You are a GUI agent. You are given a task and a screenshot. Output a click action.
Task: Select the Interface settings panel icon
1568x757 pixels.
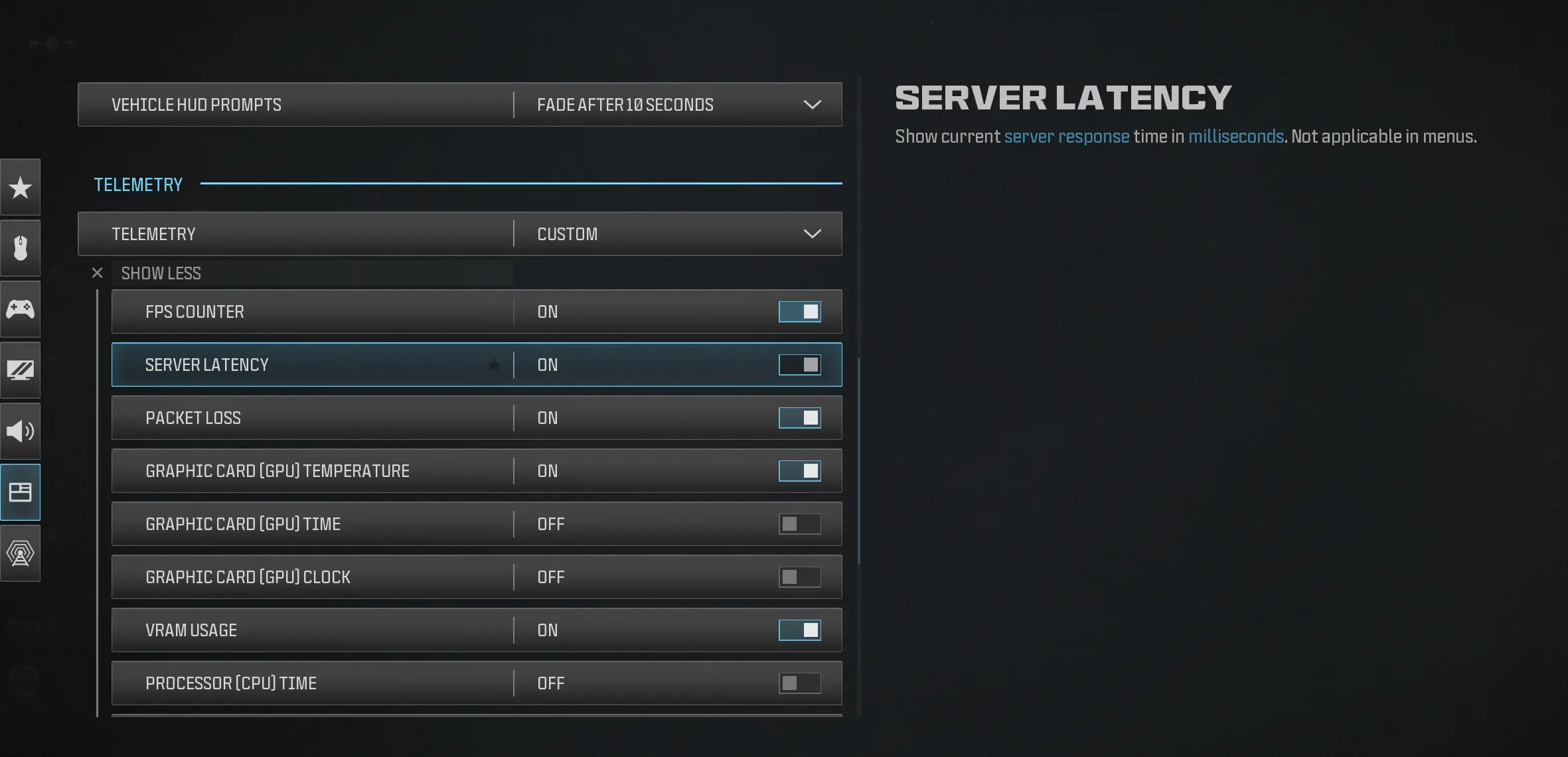[x=20, y=492]
